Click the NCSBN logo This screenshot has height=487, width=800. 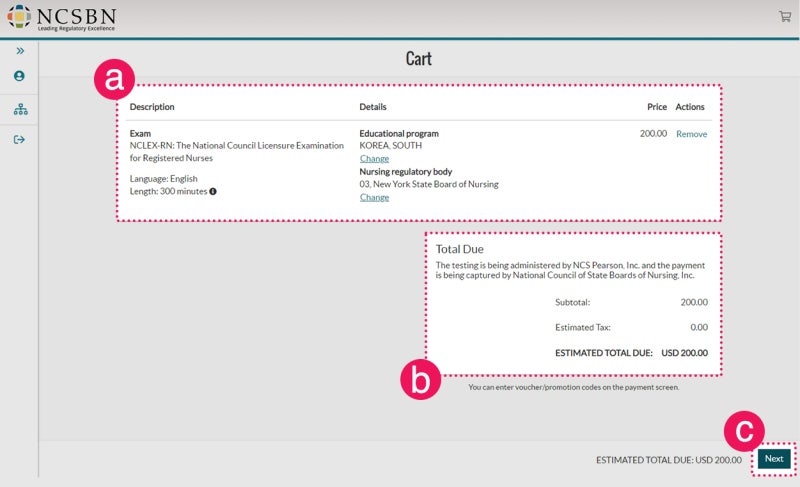(x=62, y=17)
